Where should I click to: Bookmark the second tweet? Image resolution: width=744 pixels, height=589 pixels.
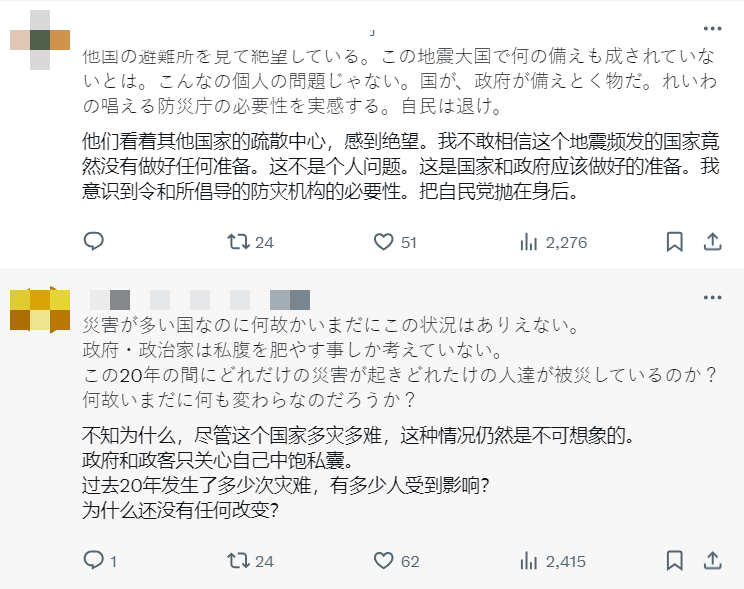click(675, 561)
